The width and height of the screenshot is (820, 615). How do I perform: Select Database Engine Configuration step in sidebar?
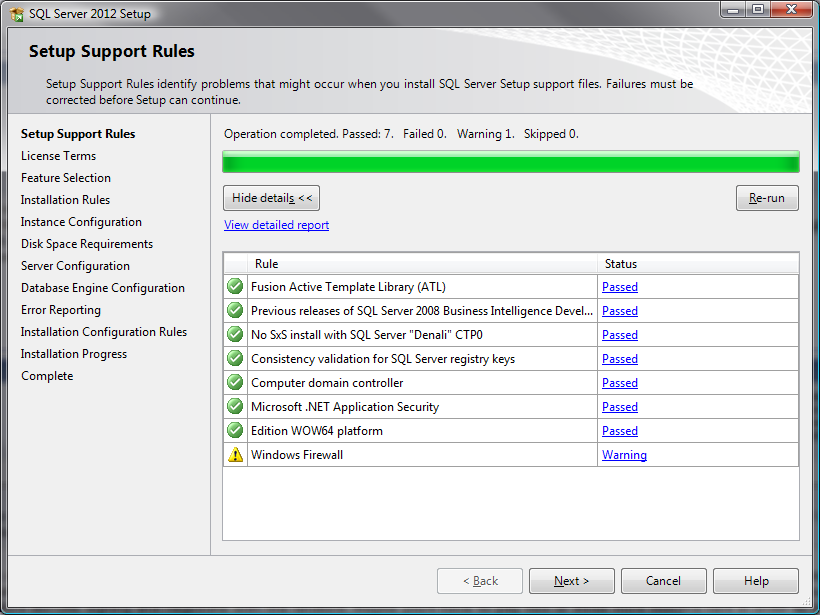(x=103, y=288)
